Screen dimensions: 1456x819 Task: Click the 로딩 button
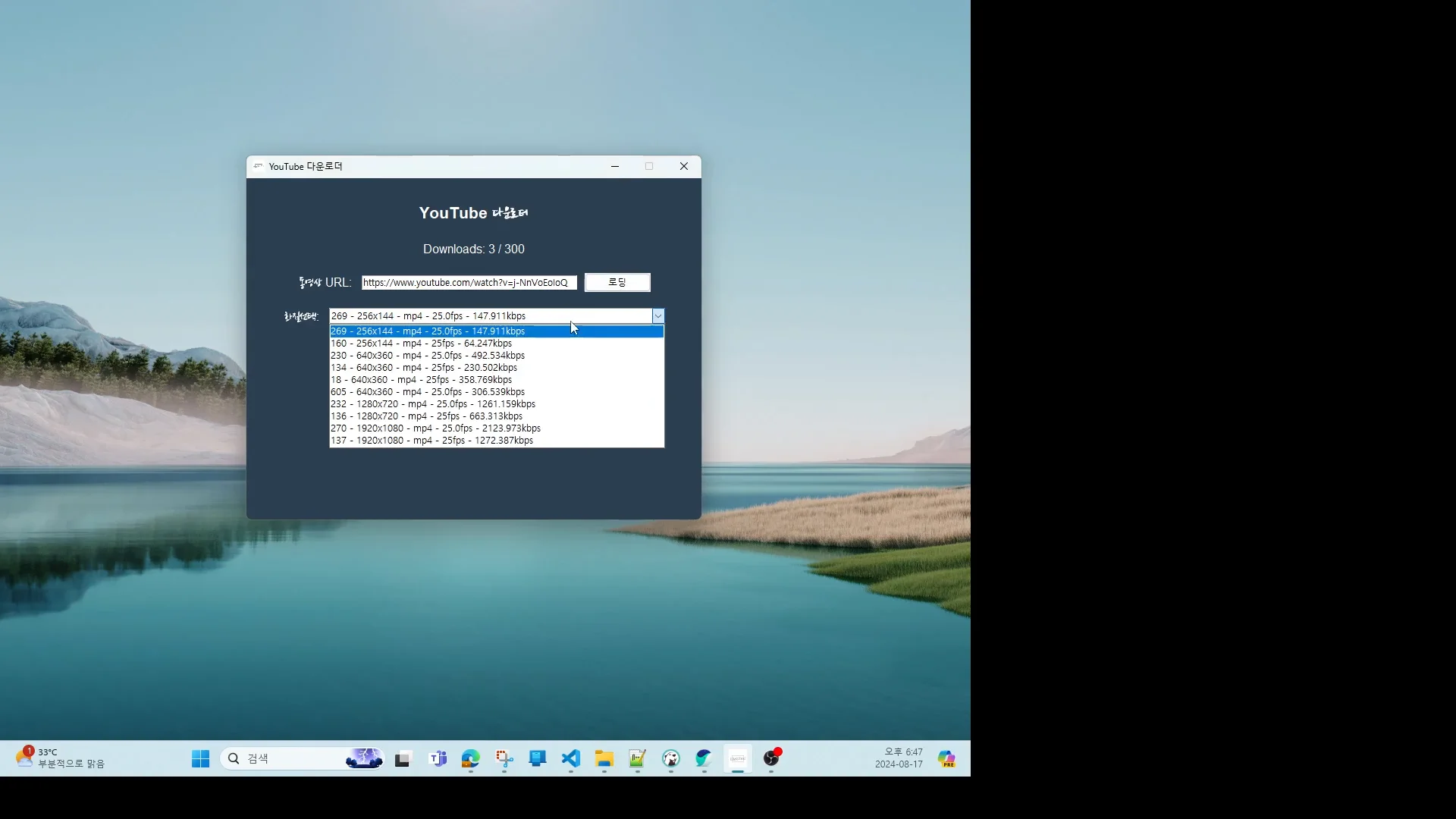click(617, 282)
